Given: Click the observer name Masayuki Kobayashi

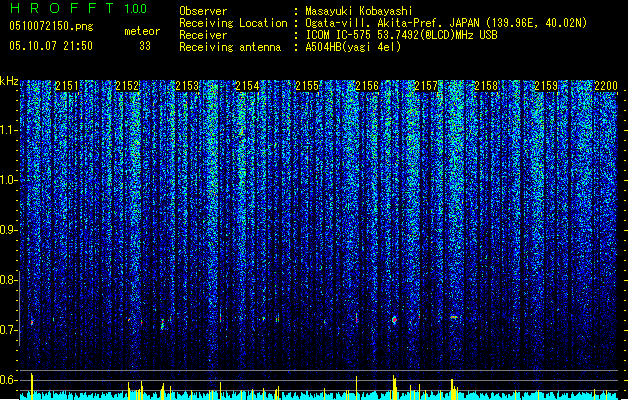Looking at the screenshot, I should tap(359, 11).
